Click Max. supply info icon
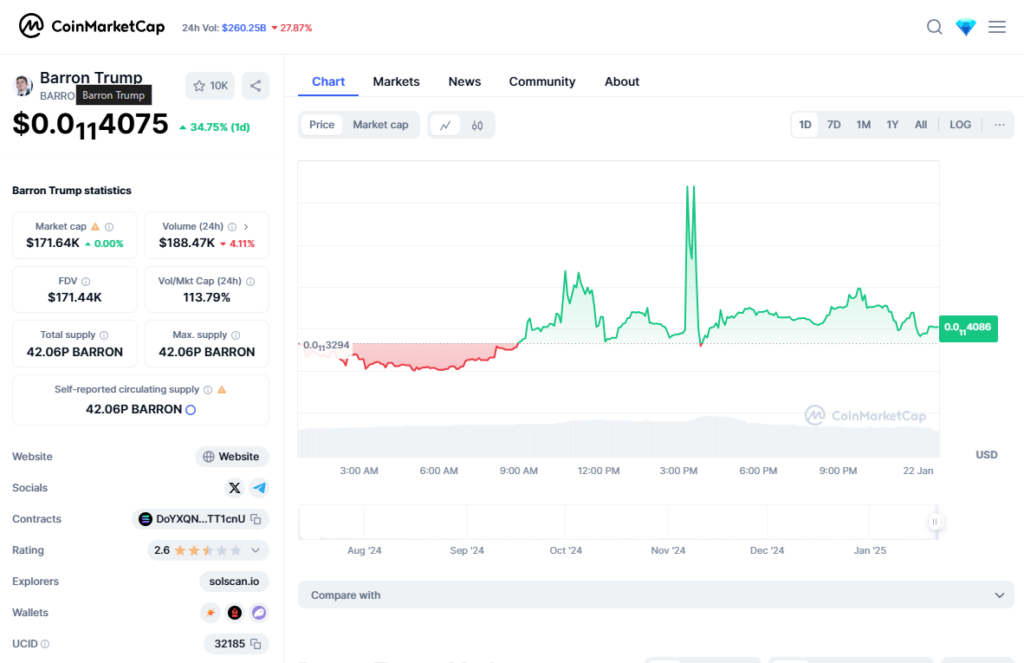 (236, 335)
